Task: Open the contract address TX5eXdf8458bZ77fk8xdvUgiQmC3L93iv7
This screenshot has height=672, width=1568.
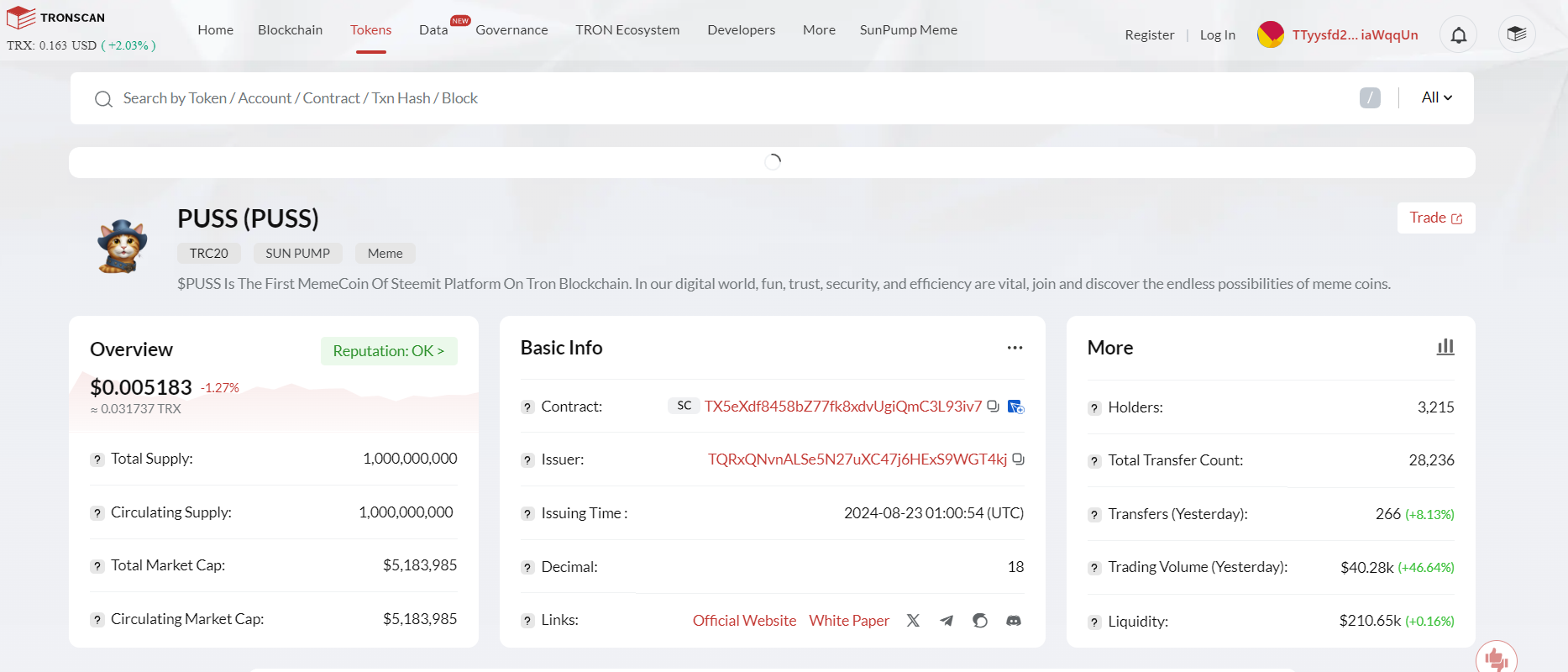Action: [842, 407]
